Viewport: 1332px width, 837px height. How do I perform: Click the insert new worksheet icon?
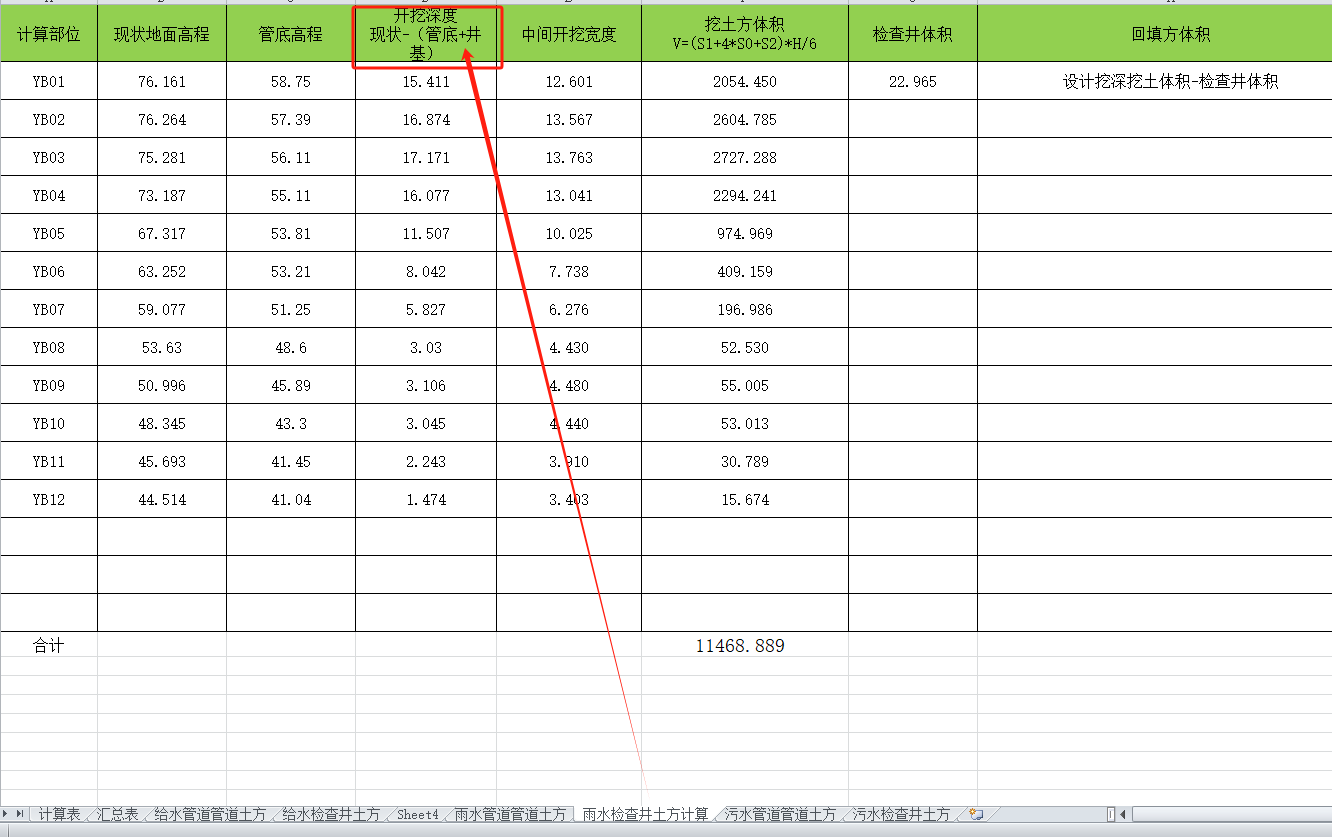tap(976, 814)
